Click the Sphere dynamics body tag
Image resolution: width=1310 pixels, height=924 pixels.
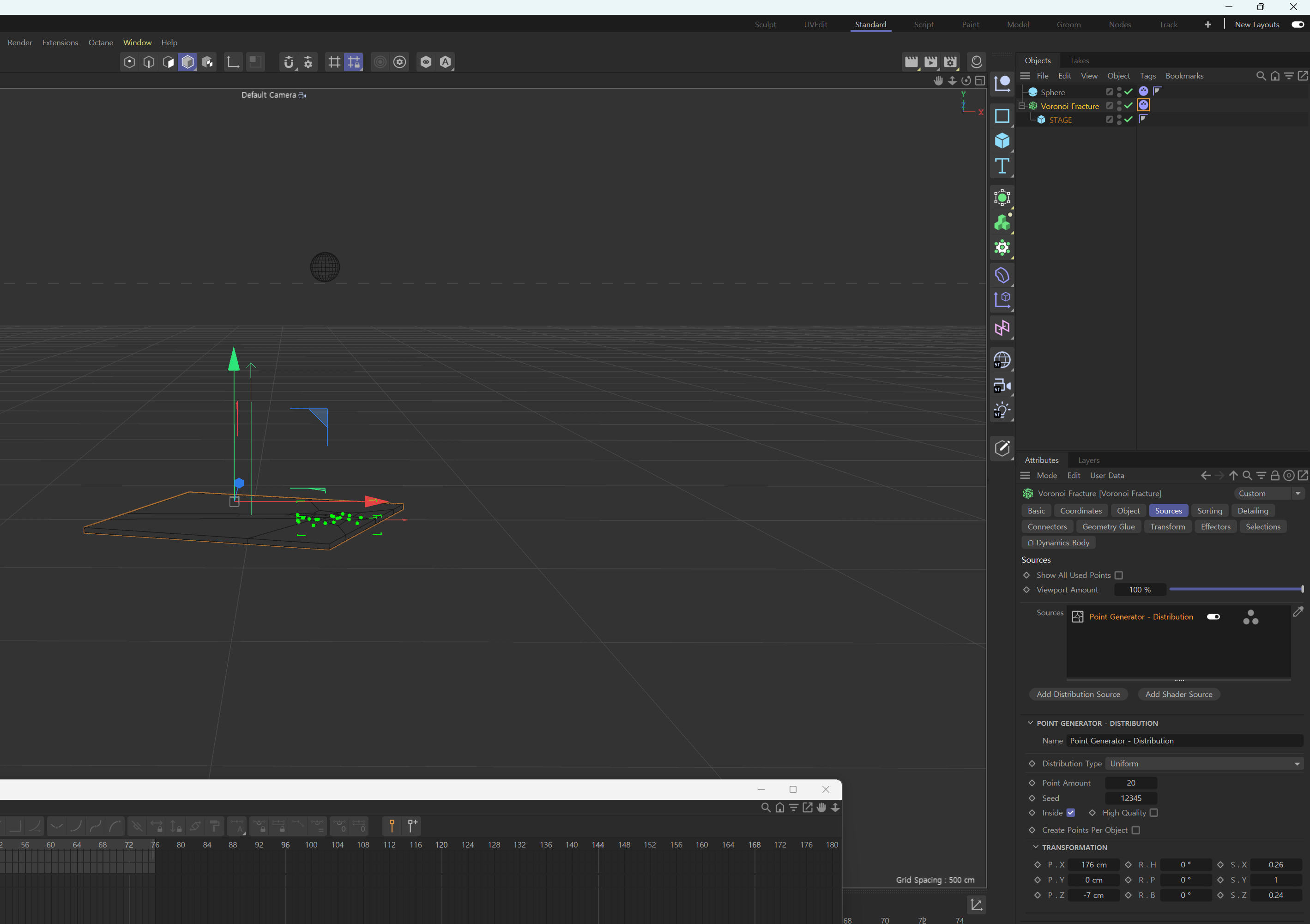tap(1143, 91)
